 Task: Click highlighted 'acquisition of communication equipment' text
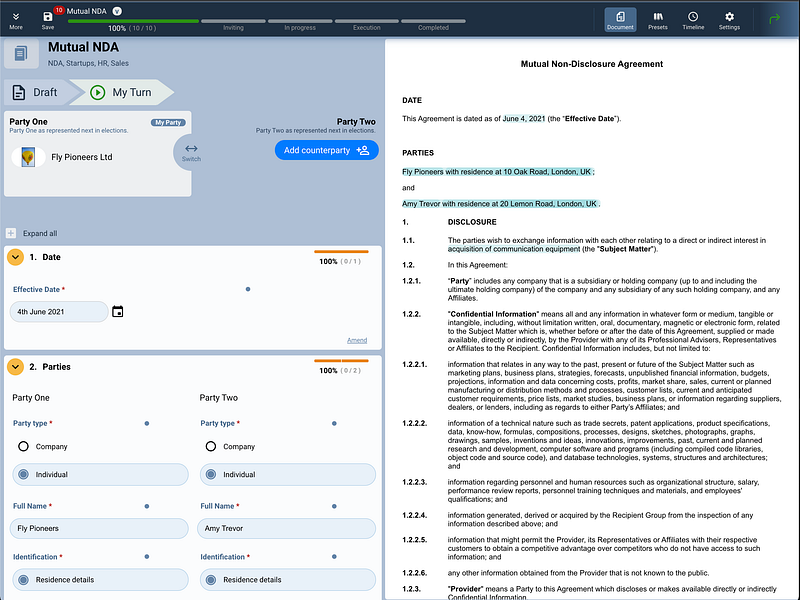[514, 249]
